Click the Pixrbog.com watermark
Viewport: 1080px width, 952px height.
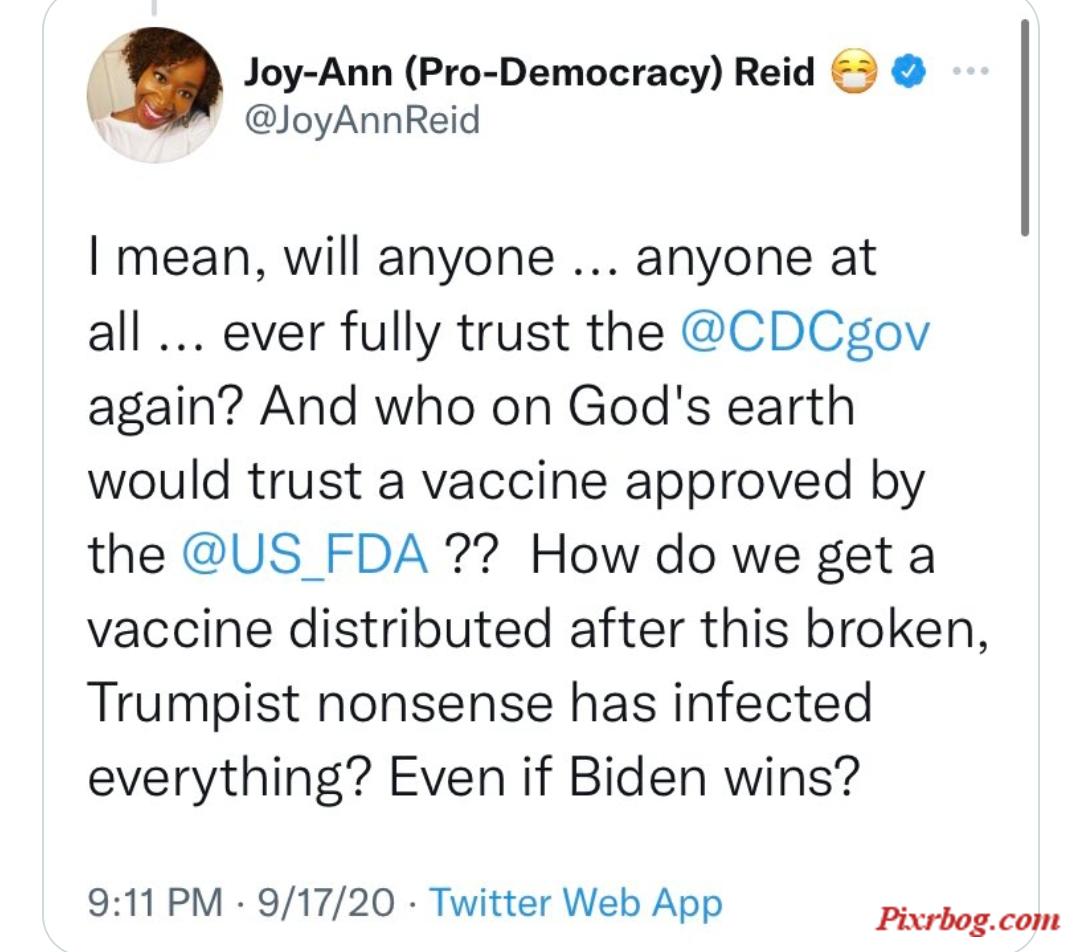coord(968,920)
